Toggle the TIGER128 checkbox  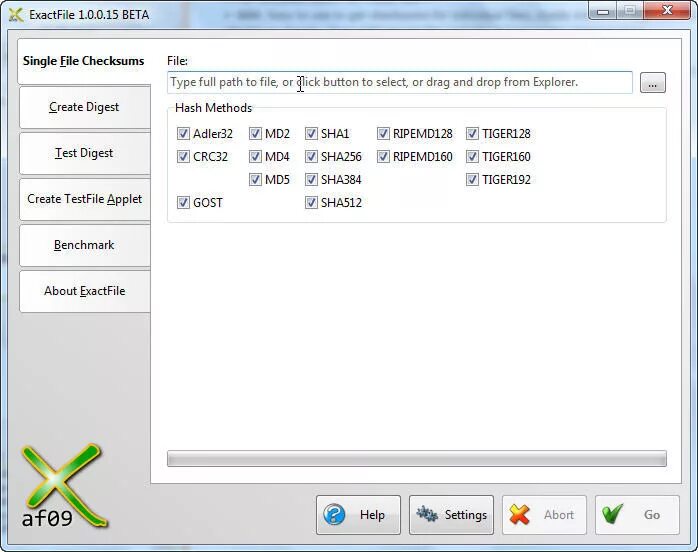472,134
